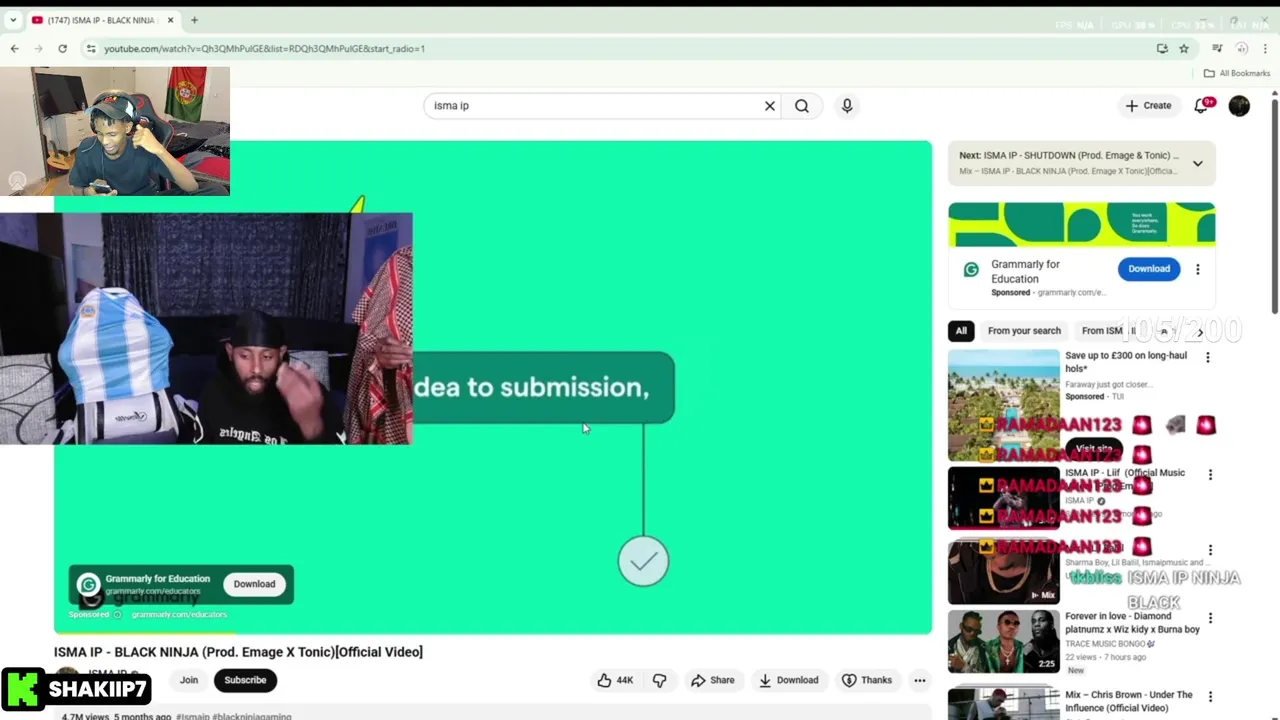The height and width of the screenshot is (720, 1280).
Task: Click Download below the video
Action: tap(788, 680)
